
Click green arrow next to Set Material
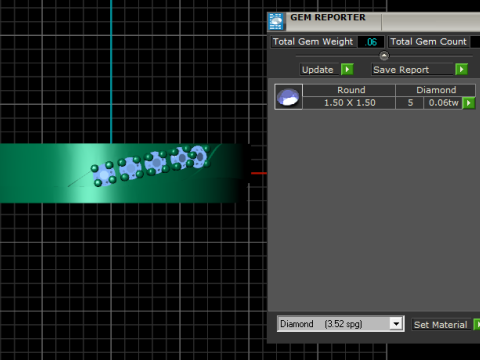pos(477,324)
